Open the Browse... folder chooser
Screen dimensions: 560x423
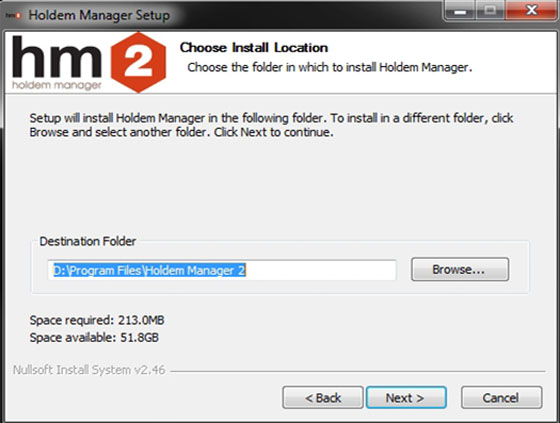460,269
